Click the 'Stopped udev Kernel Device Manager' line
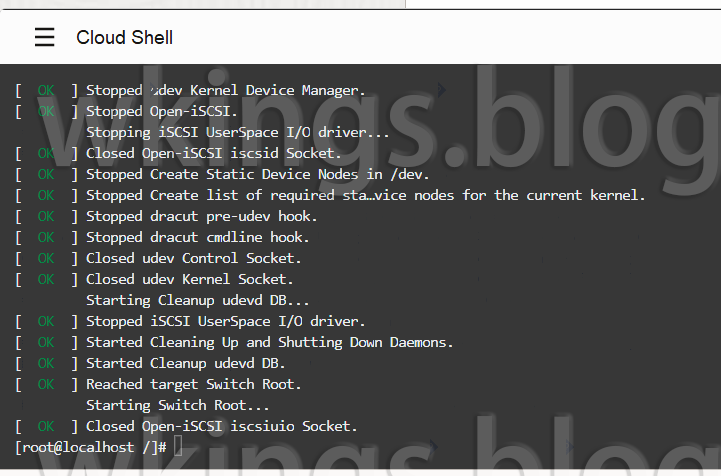Screen dimensions: 721x476 coord(190,91)
